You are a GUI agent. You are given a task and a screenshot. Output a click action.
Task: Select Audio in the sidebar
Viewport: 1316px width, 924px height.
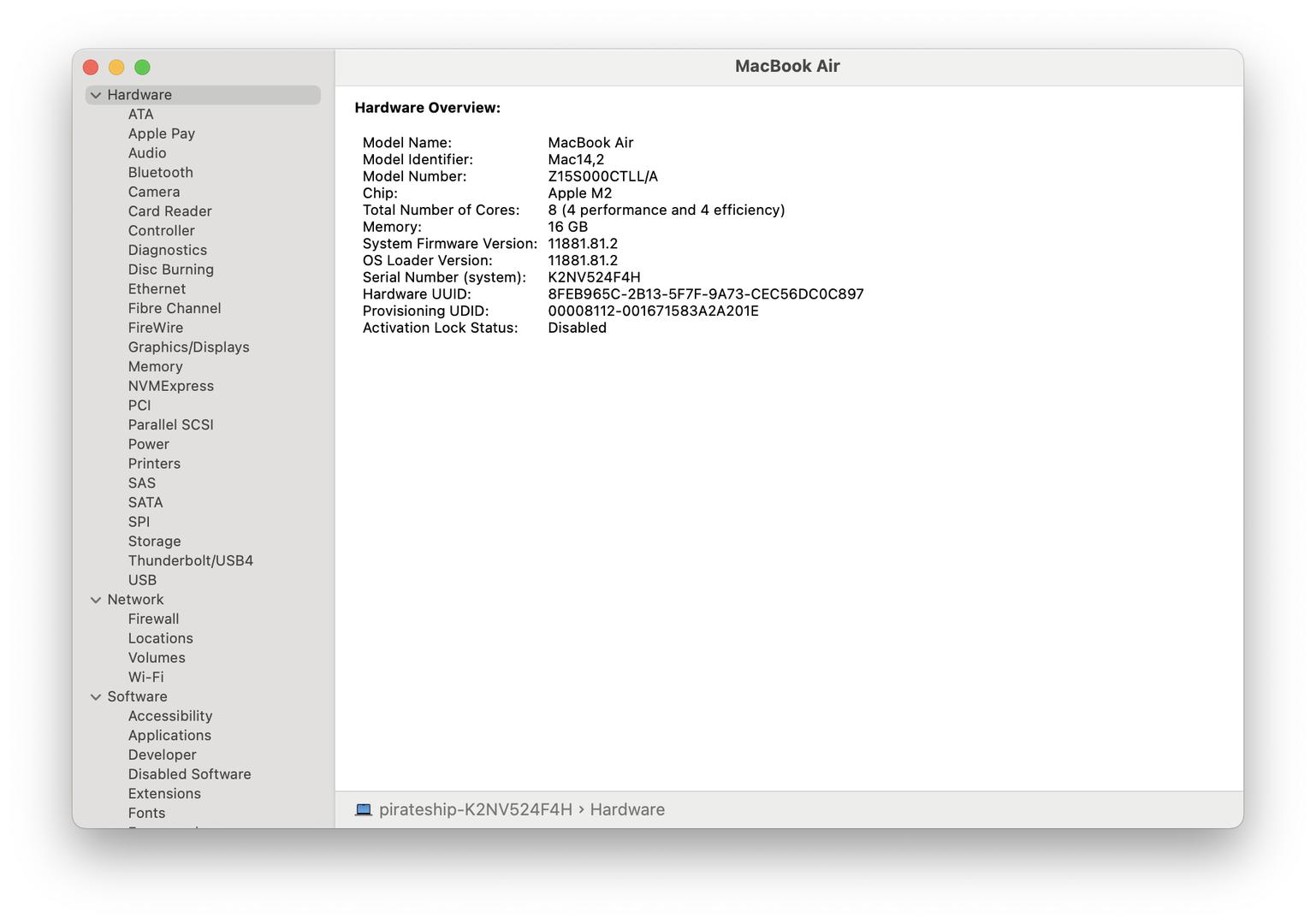click(x=147, y=153)
